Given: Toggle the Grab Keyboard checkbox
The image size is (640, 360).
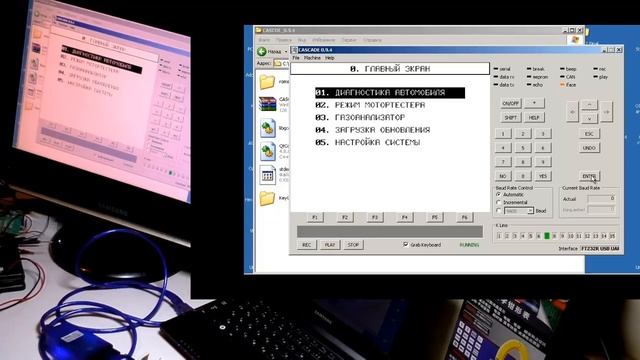Looking at the screenshot, I should (405, 244).
